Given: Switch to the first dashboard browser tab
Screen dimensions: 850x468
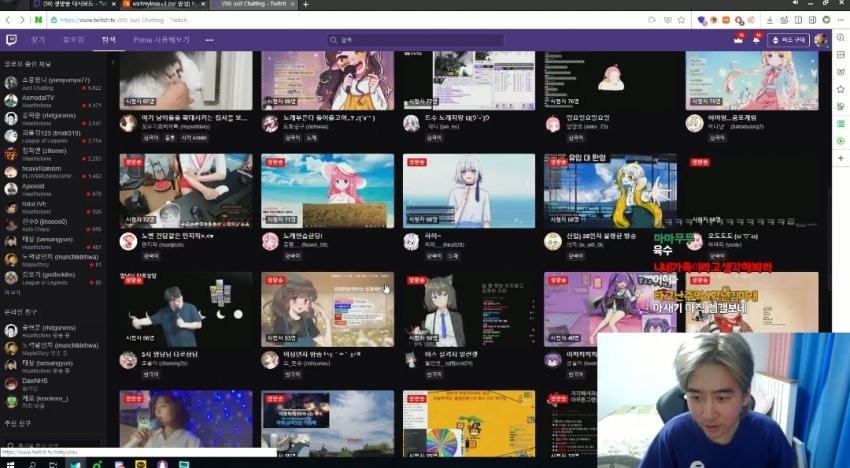Looking at the screenshot, I should pos(73,4).
